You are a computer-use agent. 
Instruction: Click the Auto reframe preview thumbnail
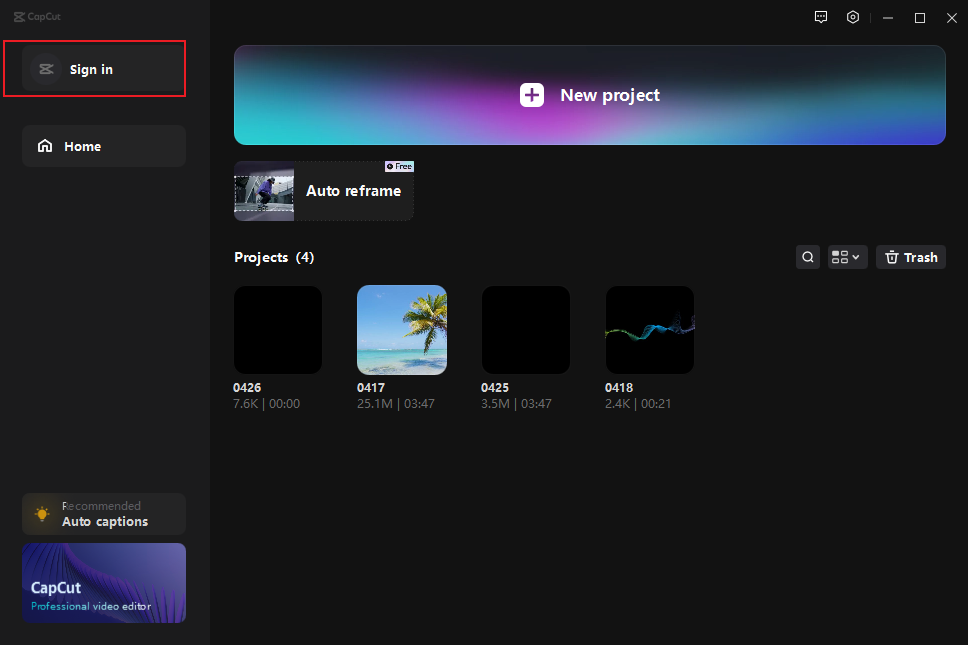point(264,191)
